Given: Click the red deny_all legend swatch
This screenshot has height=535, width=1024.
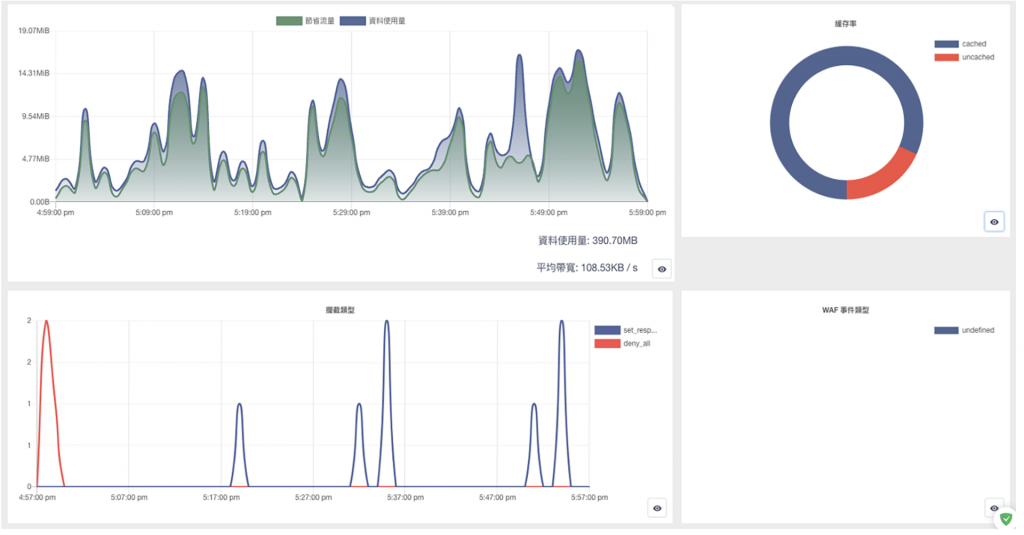Looking at the screenshot, I should pos(607,344).
